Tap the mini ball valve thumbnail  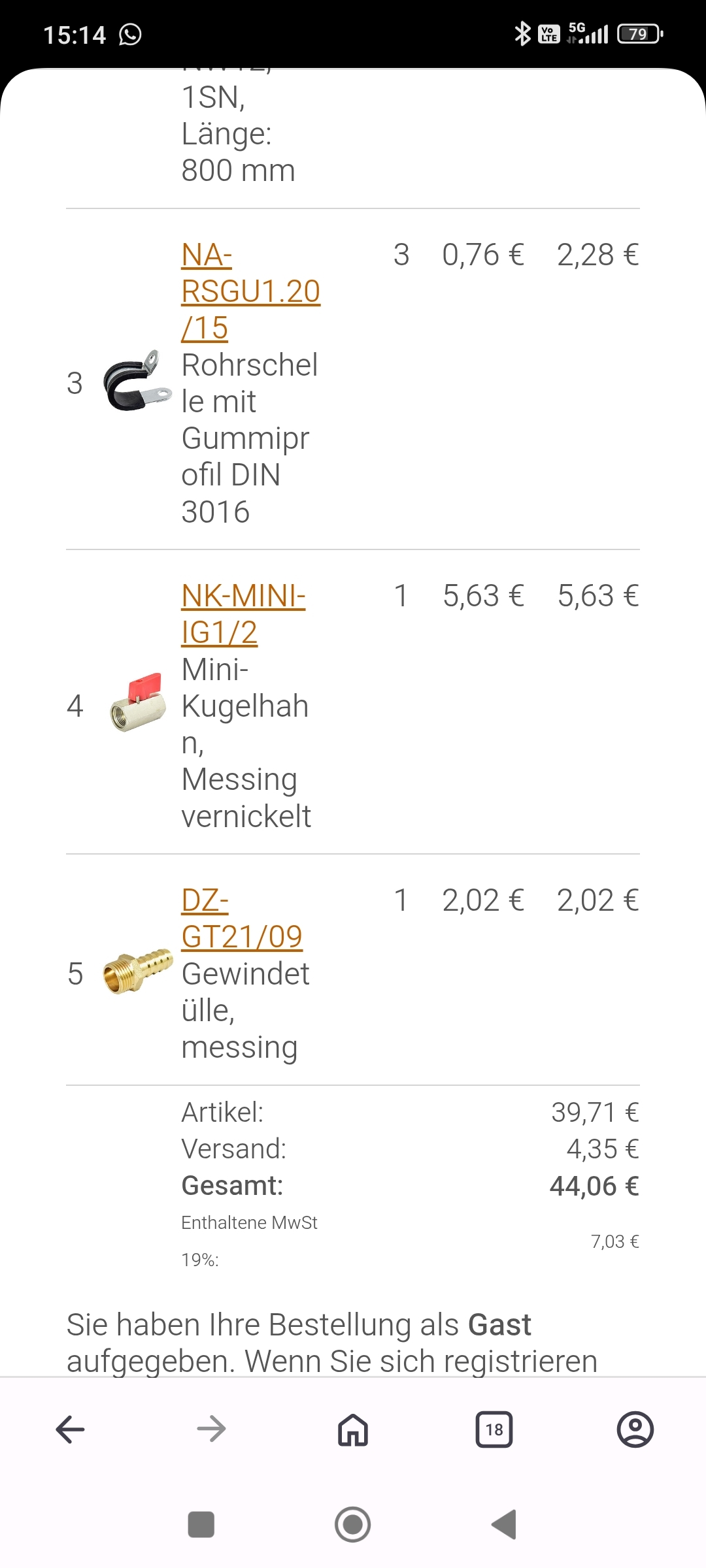[137, 703]
